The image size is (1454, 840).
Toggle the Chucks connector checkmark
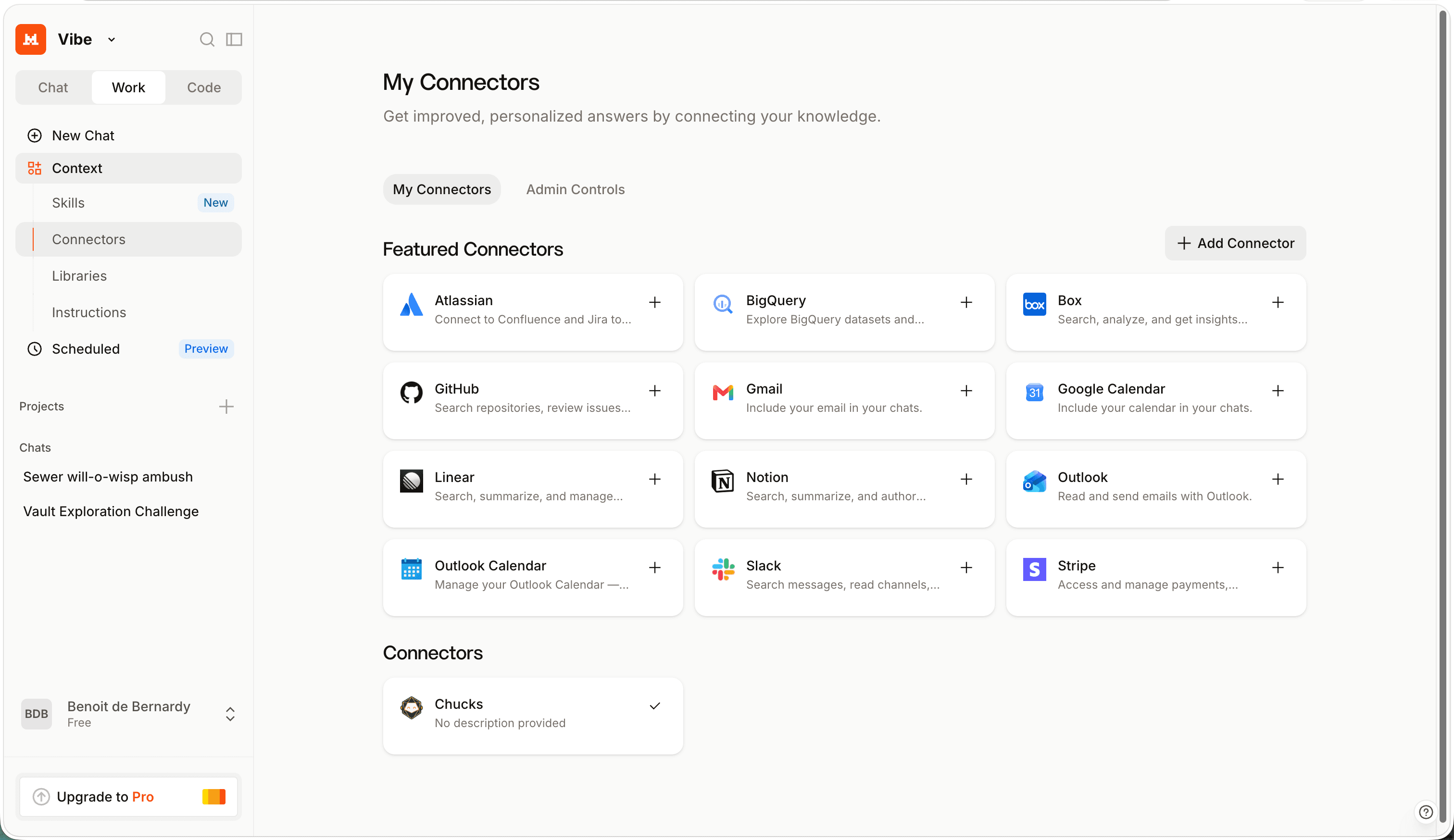pos(655,705)
